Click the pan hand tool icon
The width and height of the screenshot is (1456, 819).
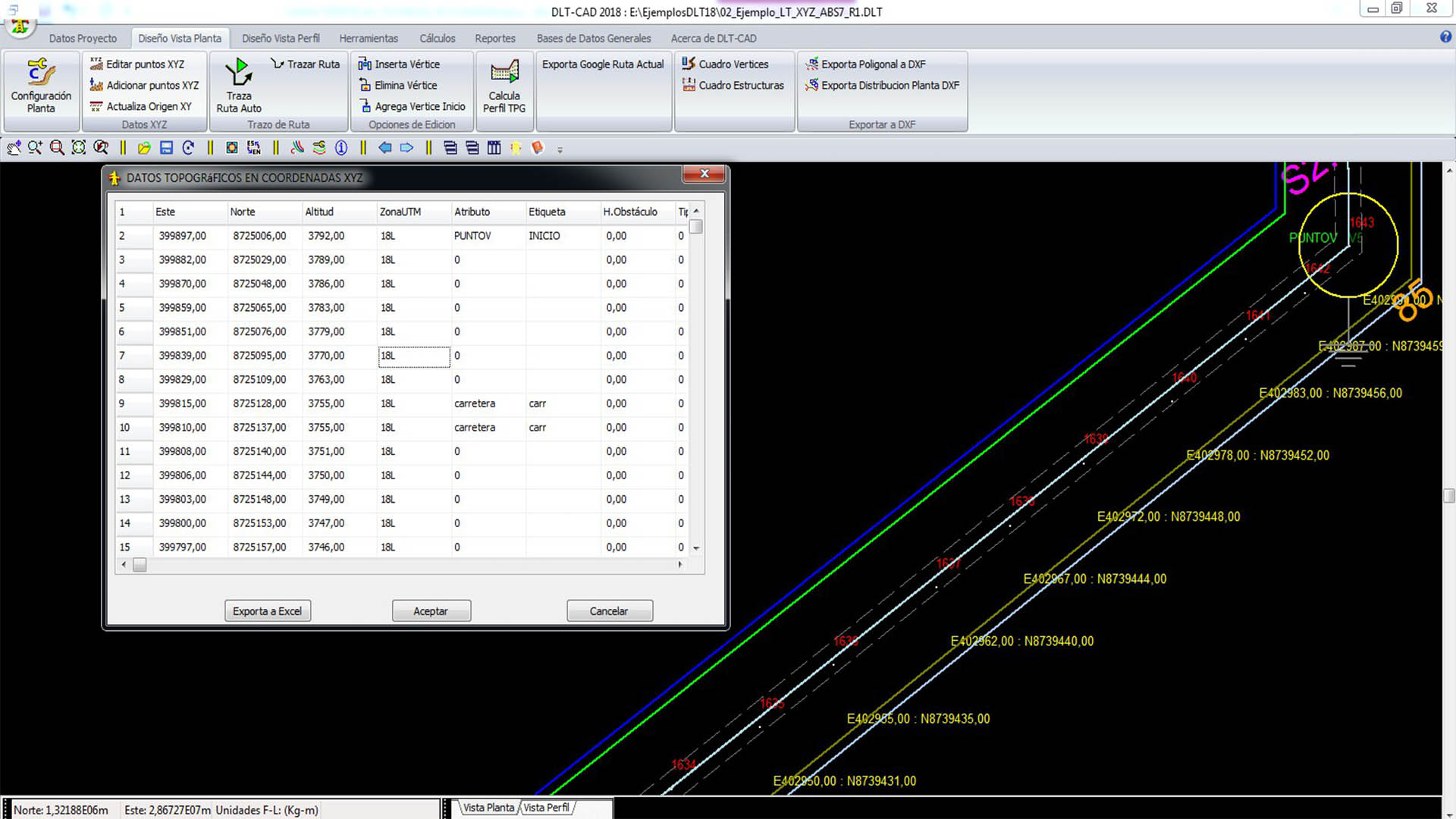14,148
